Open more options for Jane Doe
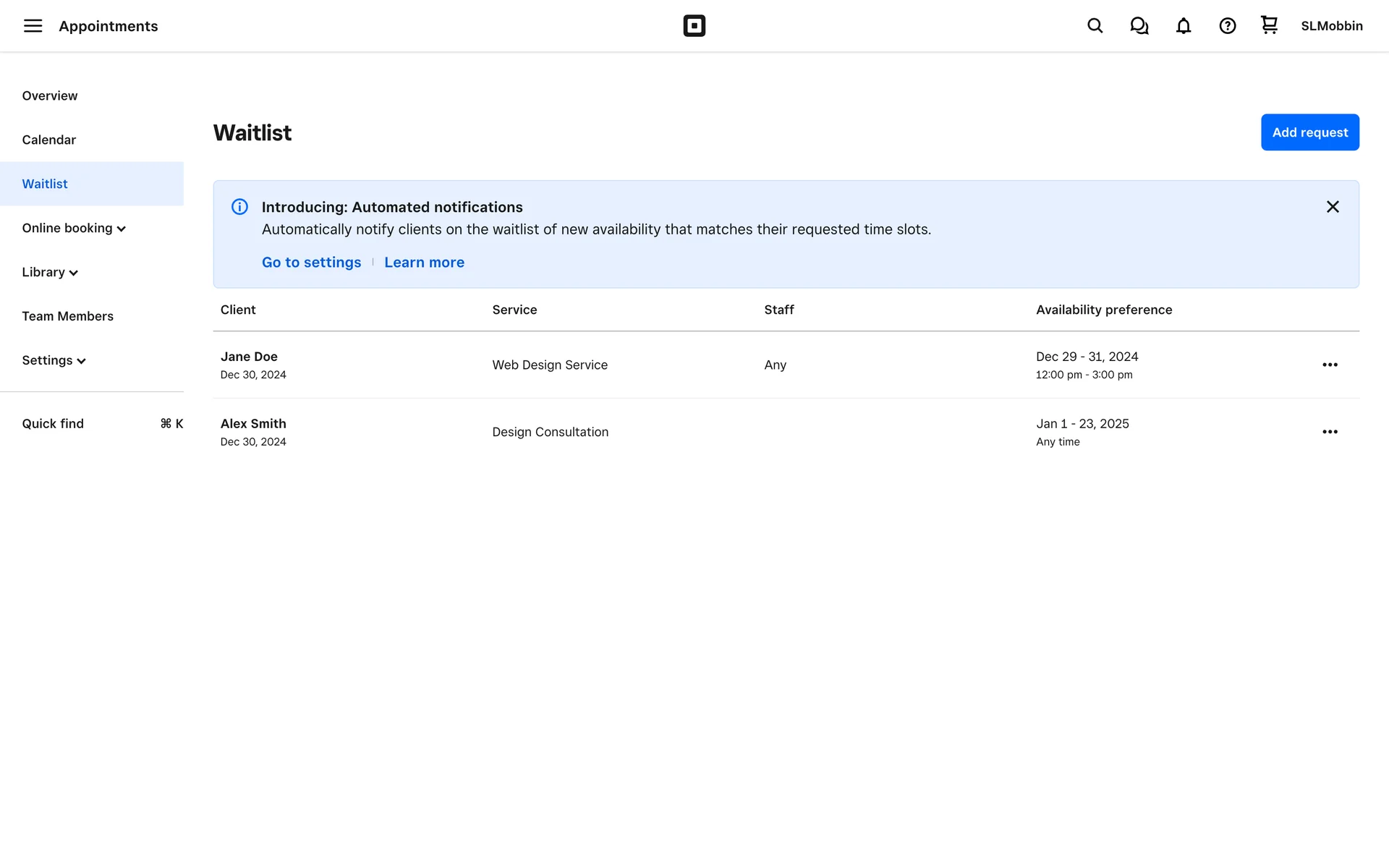Viewport: 1389px width, 868px height. pos(1330,365)
